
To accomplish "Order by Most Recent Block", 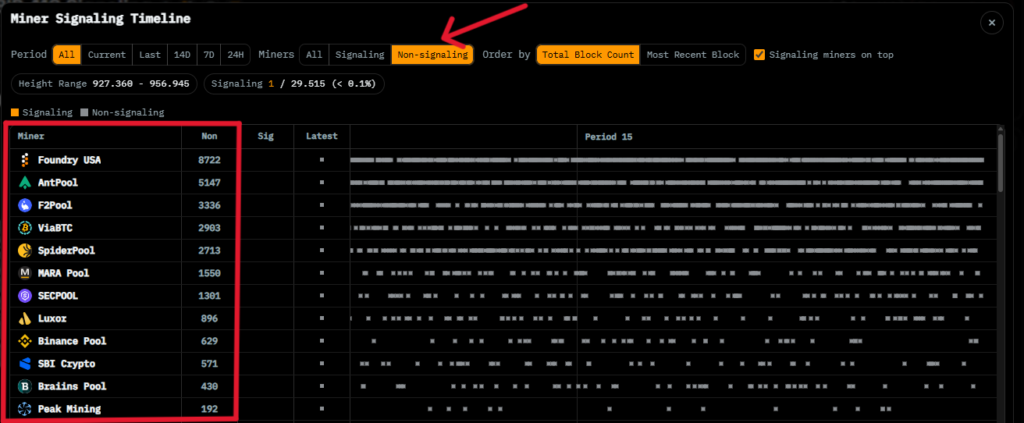I will coord(692,55).
